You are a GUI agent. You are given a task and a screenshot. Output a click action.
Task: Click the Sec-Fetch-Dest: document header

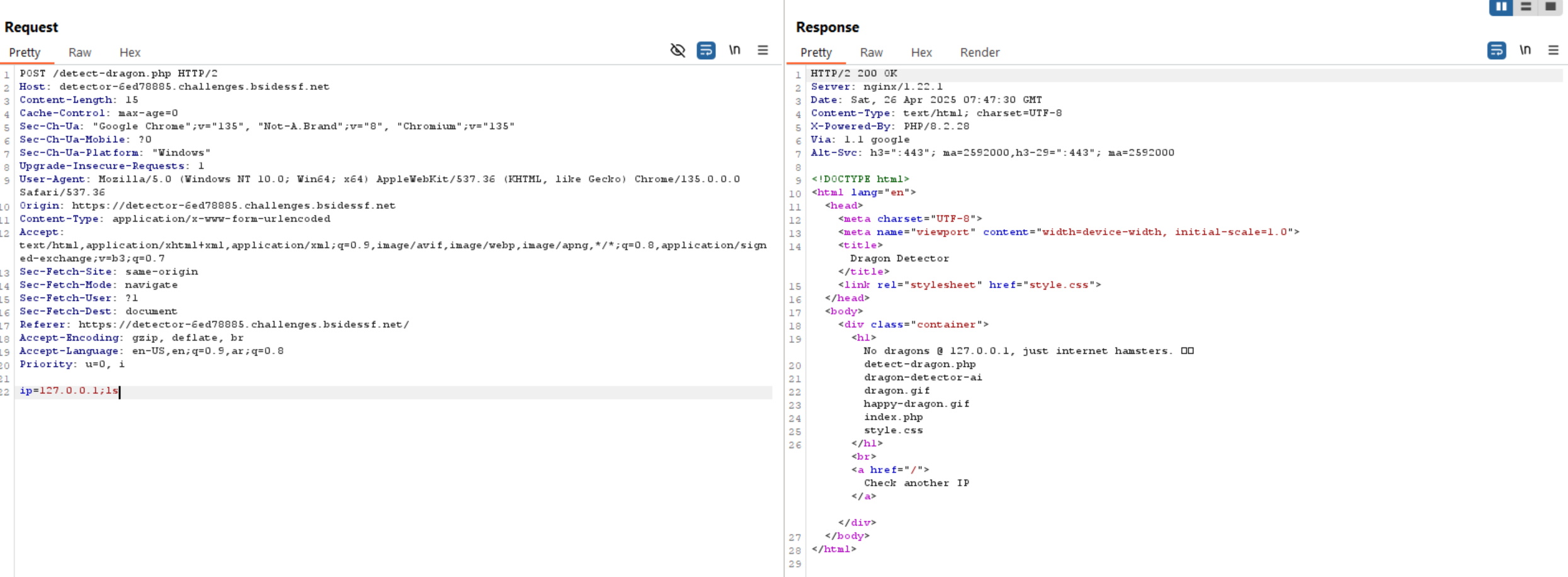pos(98,311)
